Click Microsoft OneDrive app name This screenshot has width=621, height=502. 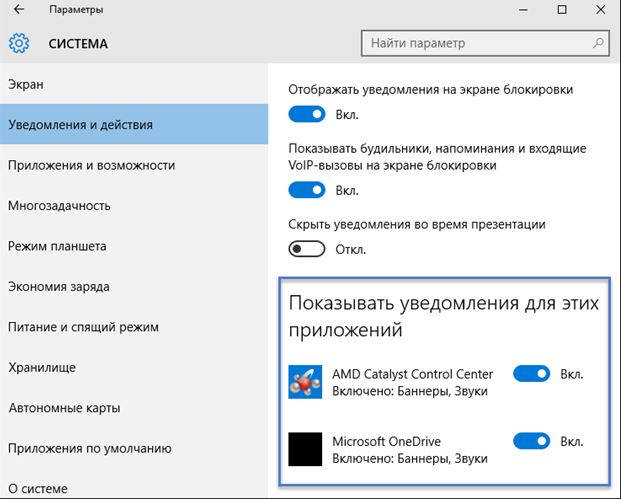coord(387,441)
